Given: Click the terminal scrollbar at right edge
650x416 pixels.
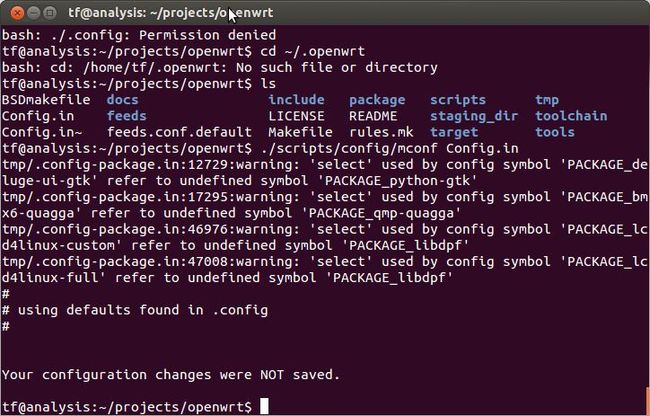Looking at the screenshot, I should pos(648,401).
